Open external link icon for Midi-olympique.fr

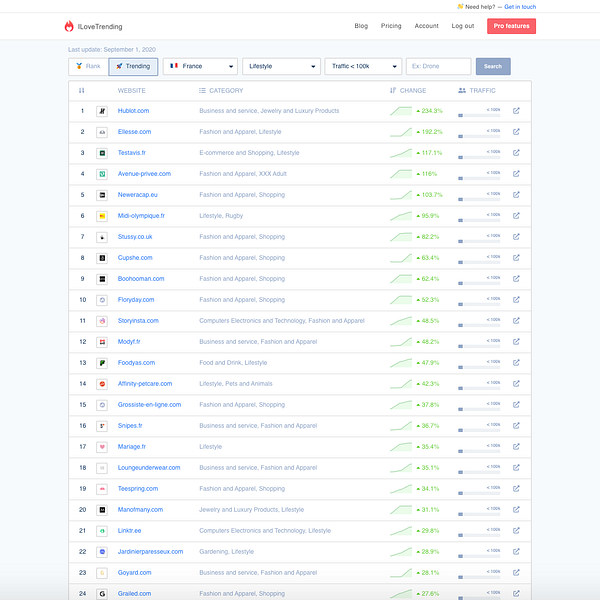pos(516,216)
